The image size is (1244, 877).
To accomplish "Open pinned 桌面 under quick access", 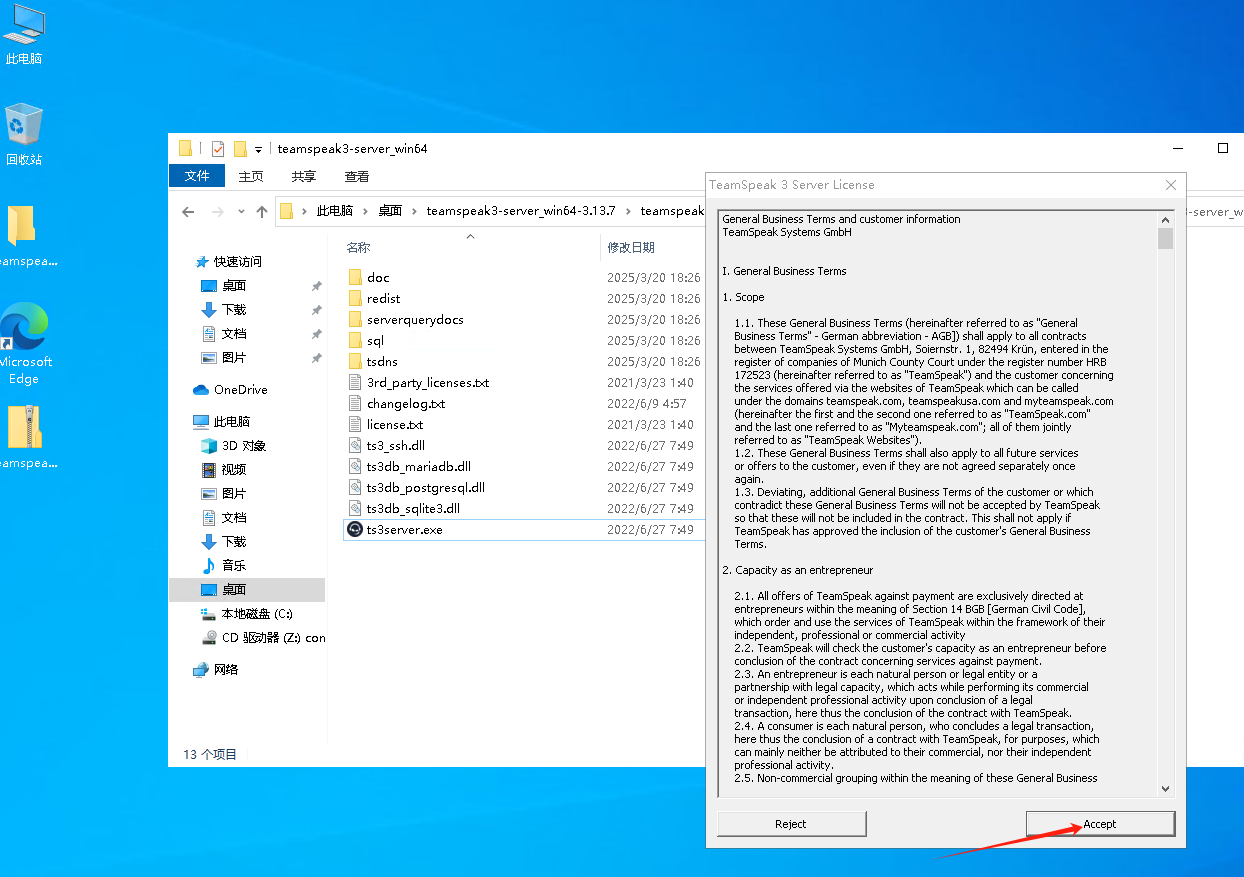I will (234, 286).
